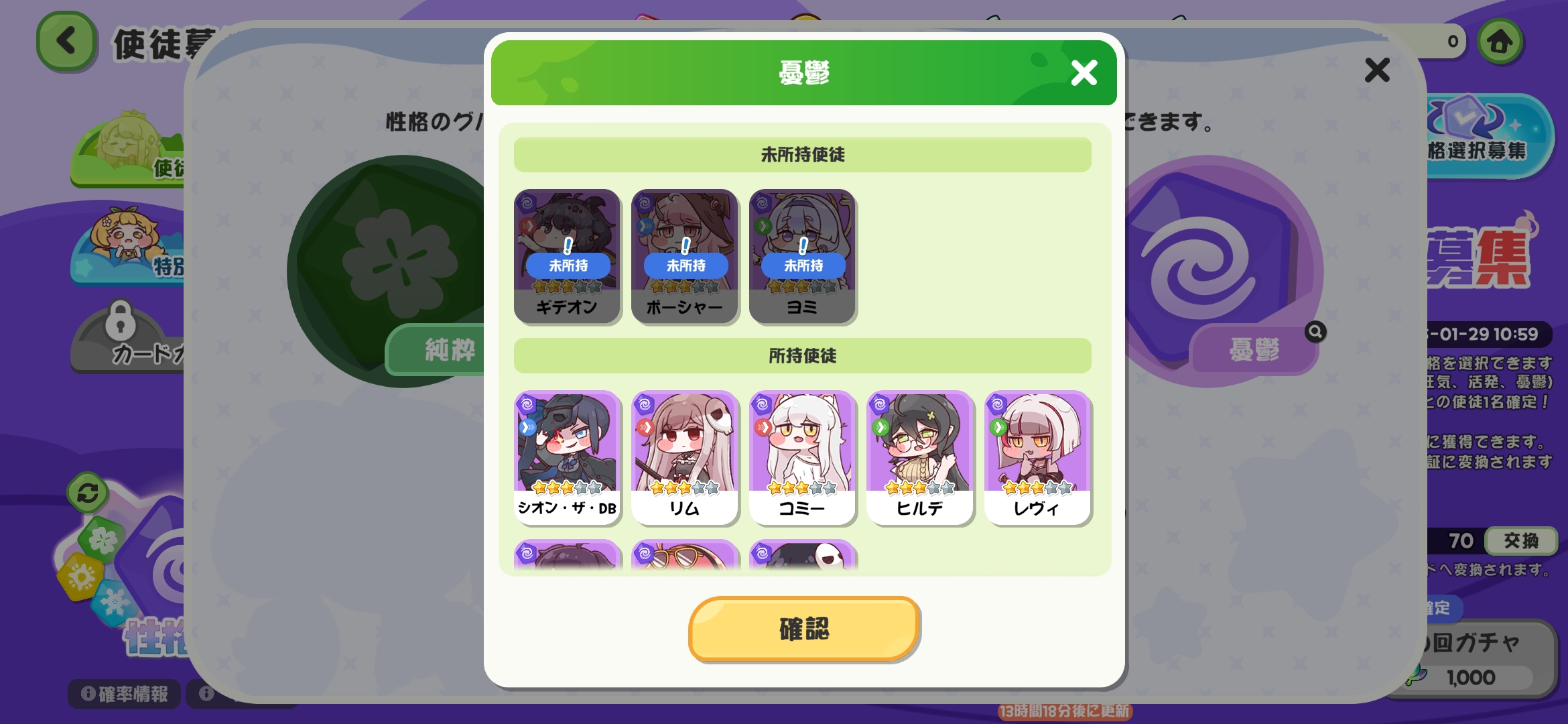Tap the green back arrow button
Viewport: 1568px width, 724px height.
click(x=66, y=42)
